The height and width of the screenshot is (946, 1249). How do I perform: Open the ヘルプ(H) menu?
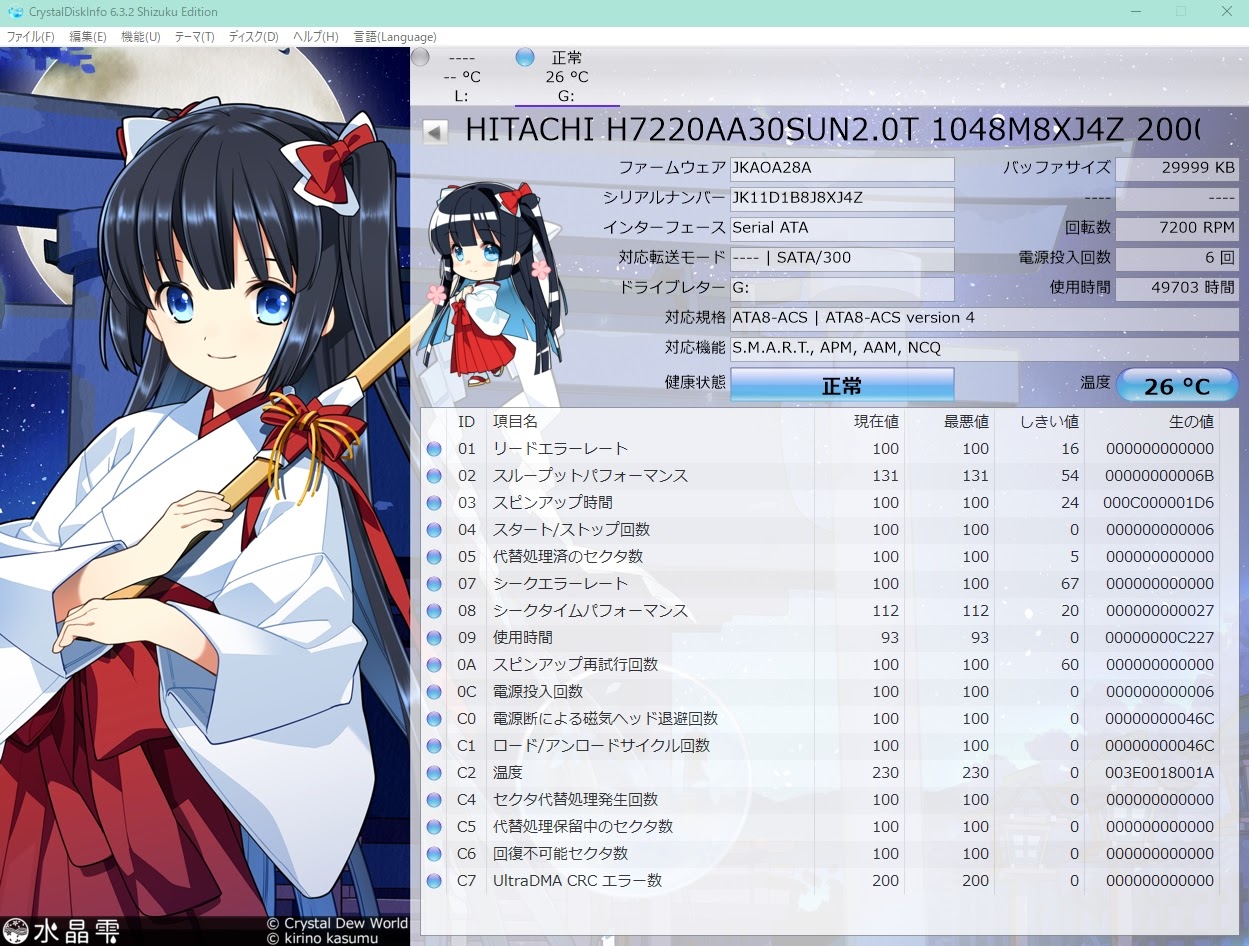click(x=315, y=37)
